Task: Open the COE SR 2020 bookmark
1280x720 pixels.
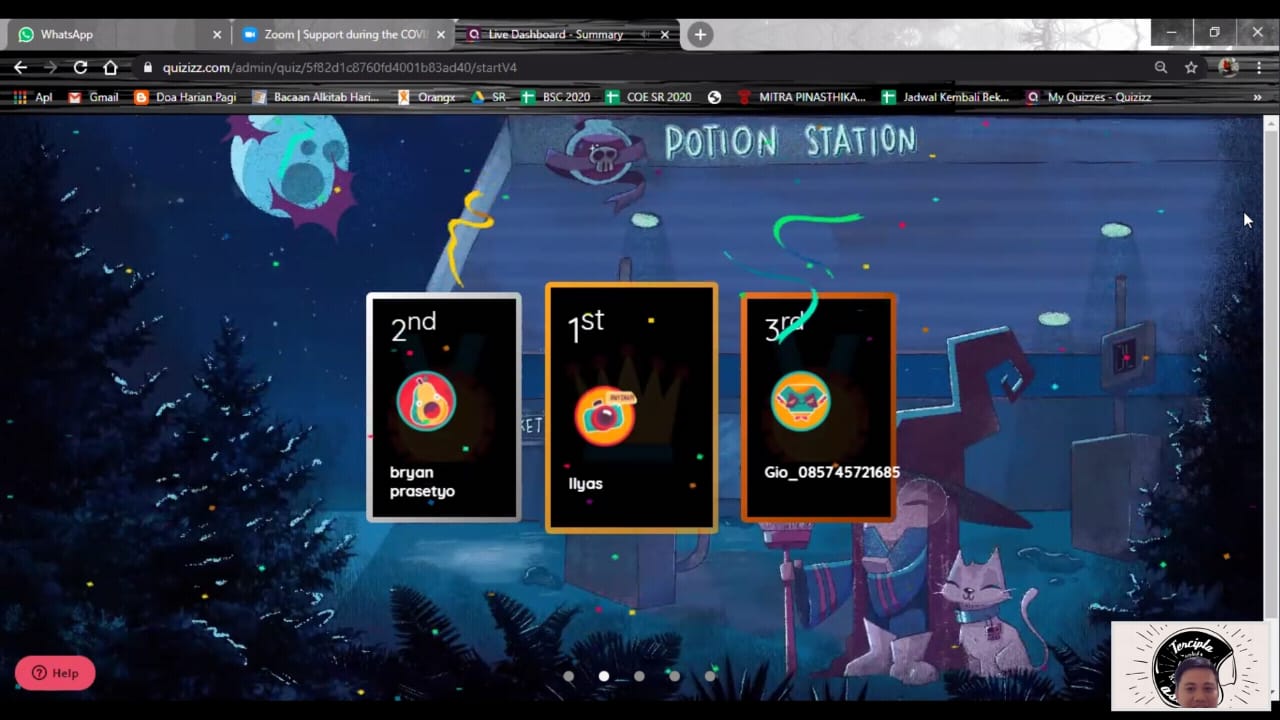Action: (648, 97)
